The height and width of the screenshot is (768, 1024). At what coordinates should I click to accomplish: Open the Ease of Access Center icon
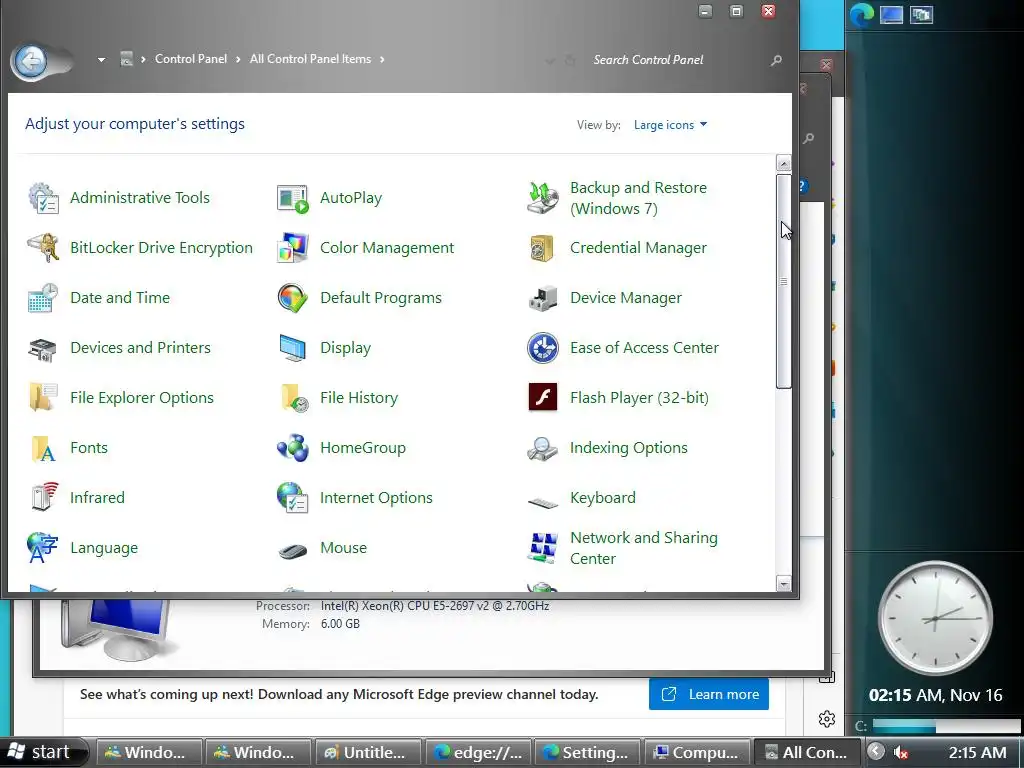coord(543,348)
